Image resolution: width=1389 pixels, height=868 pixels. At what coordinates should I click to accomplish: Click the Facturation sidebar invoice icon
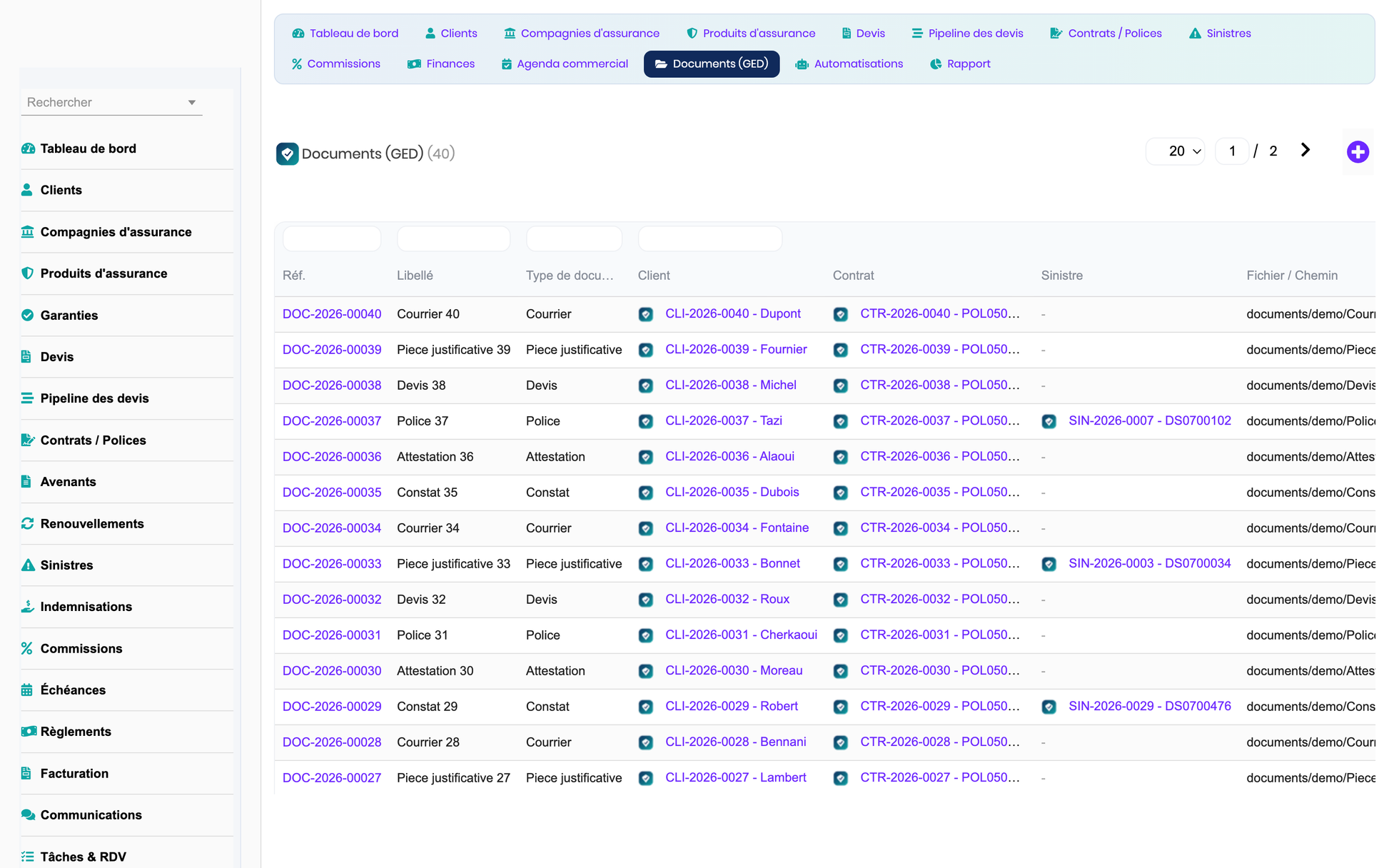click(26, 773)
